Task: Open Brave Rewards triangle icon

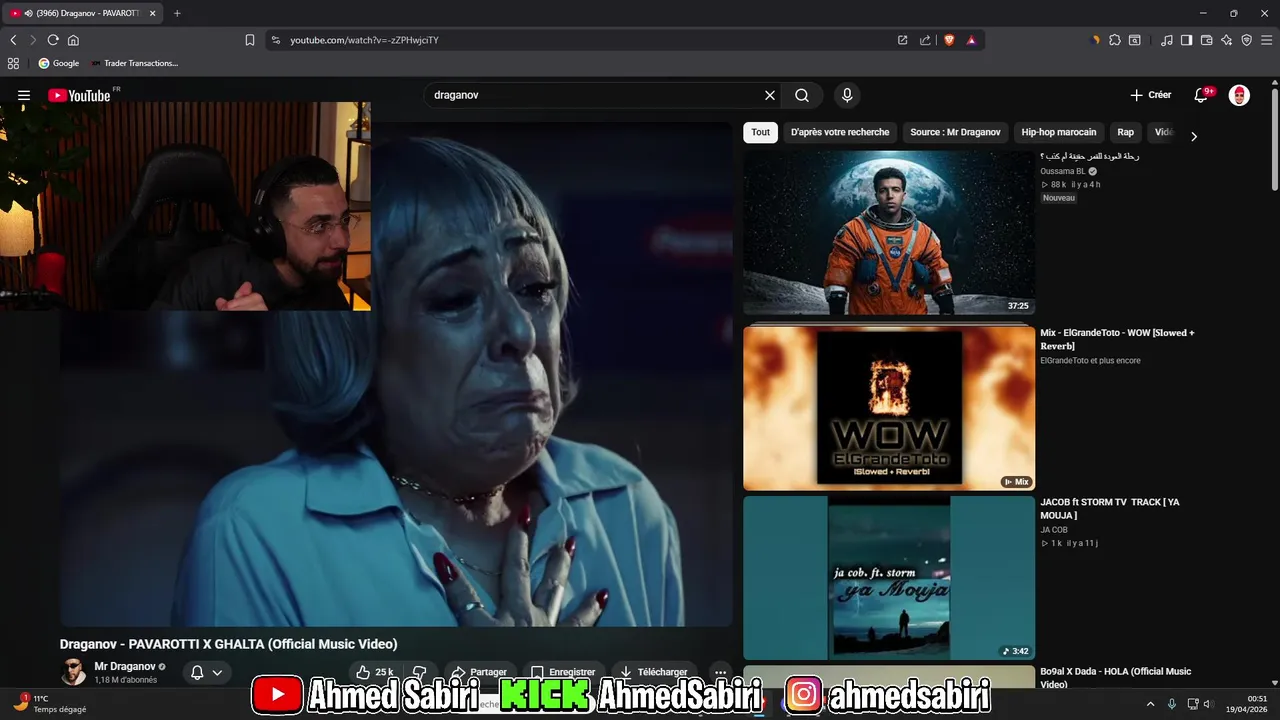Action: (971, 40)
